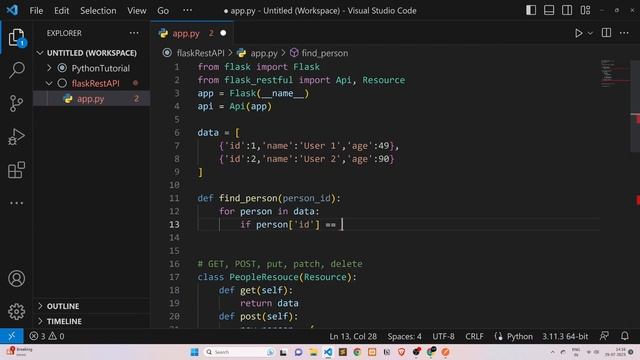
Task: Open the Accounts menu icon
Action: point(16,279)
